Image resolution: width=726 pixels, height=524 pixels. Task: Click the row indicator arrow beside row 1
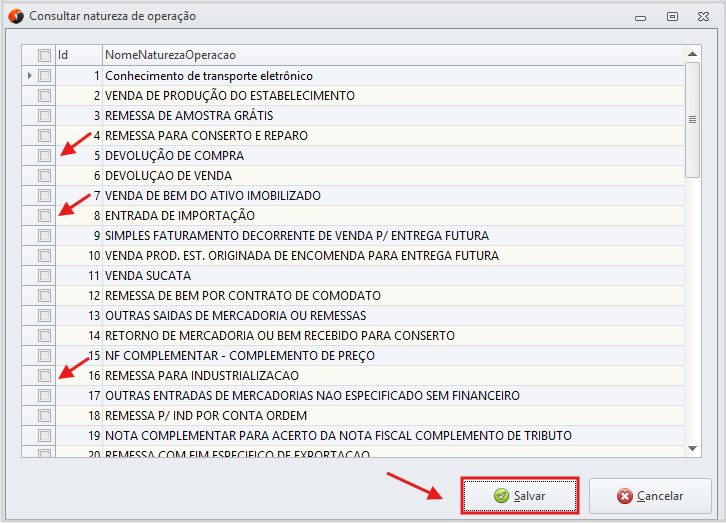(30, 75)
